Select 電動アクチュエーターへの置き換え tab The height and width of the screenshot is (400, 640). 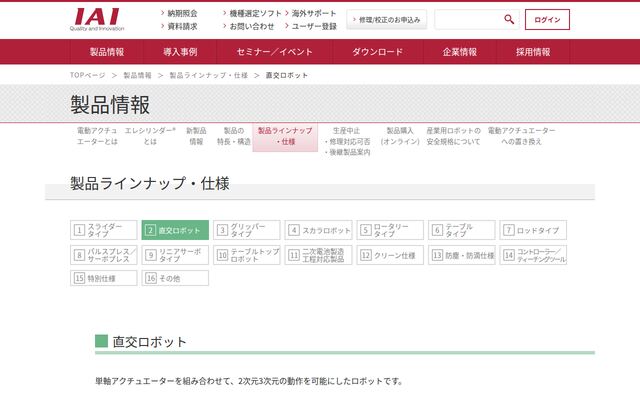pos(521,136)
